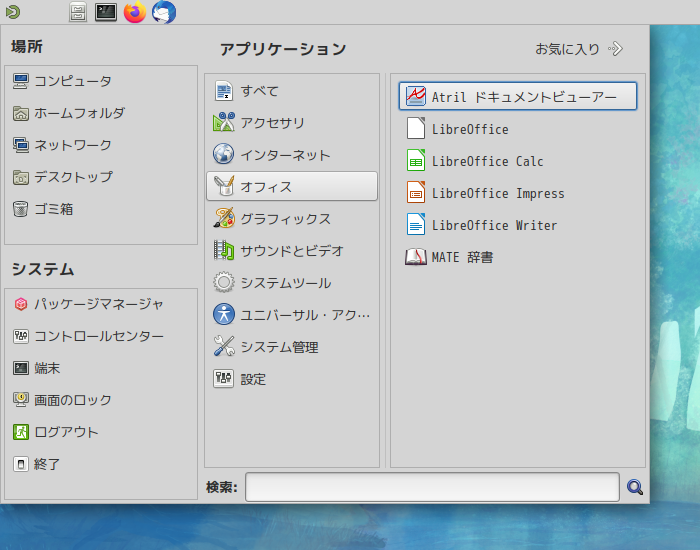Select the すべて category
Image resolution: width=700 pixels, height=550 pixels.
[292, 91]
